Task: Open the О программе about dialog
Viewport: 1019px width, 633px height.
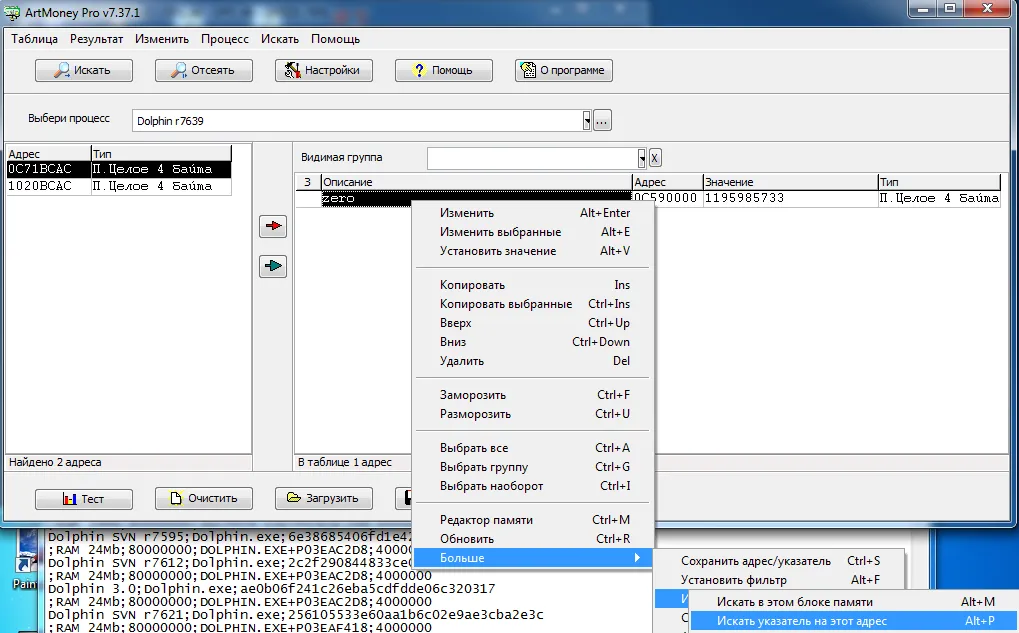Action: (563, 70)
